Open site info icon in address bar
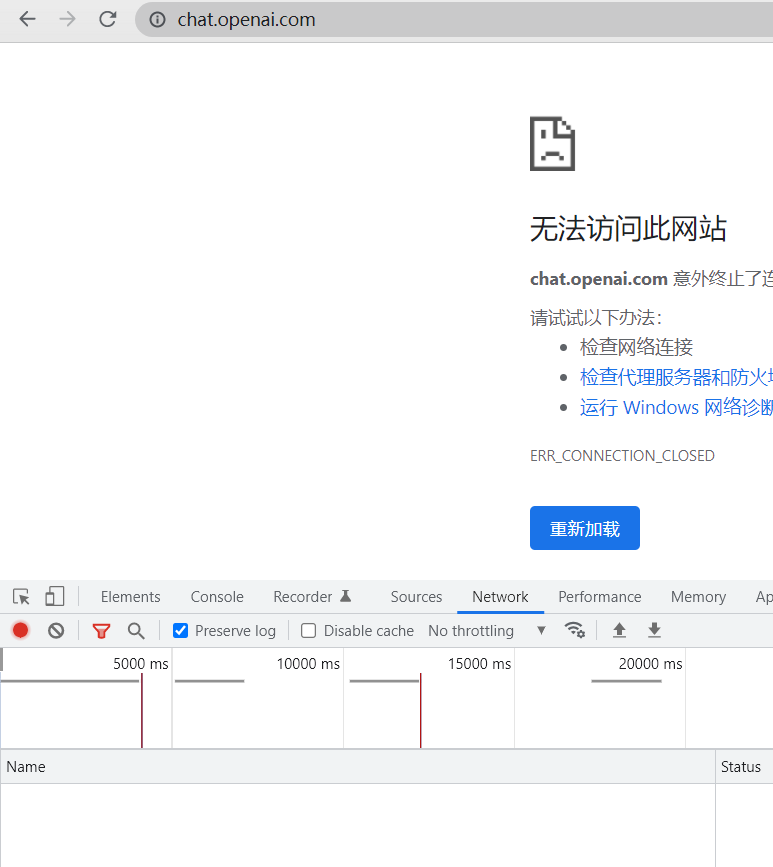The image size is (773, 867). click(x=158, y=20)
